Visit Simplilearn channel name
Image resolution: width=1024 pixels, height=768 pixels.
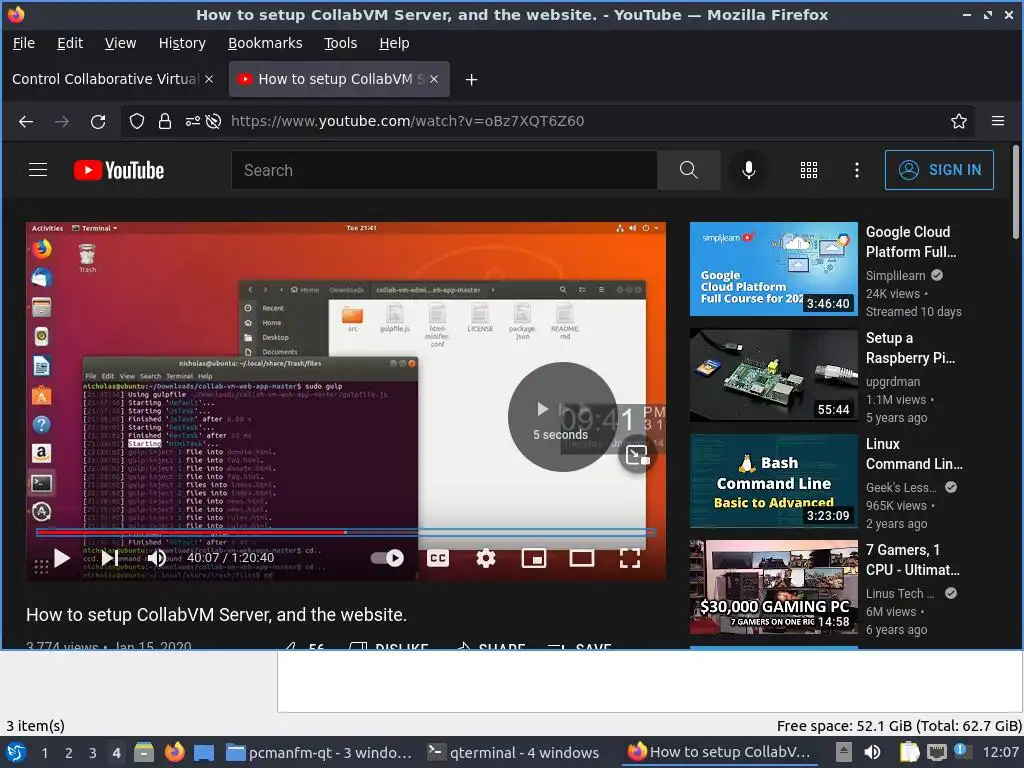tap(895, 276)
